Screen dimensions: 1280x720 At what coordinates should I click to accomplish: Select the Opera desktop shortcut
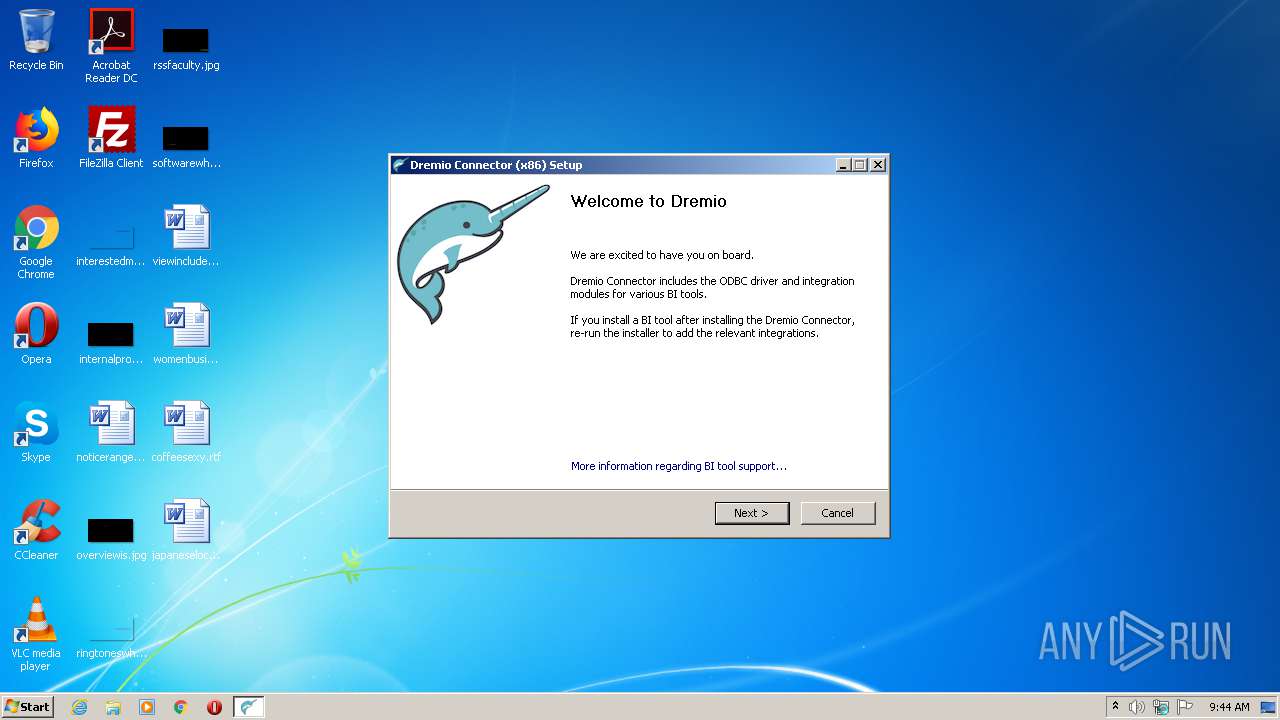click(36, 334)
